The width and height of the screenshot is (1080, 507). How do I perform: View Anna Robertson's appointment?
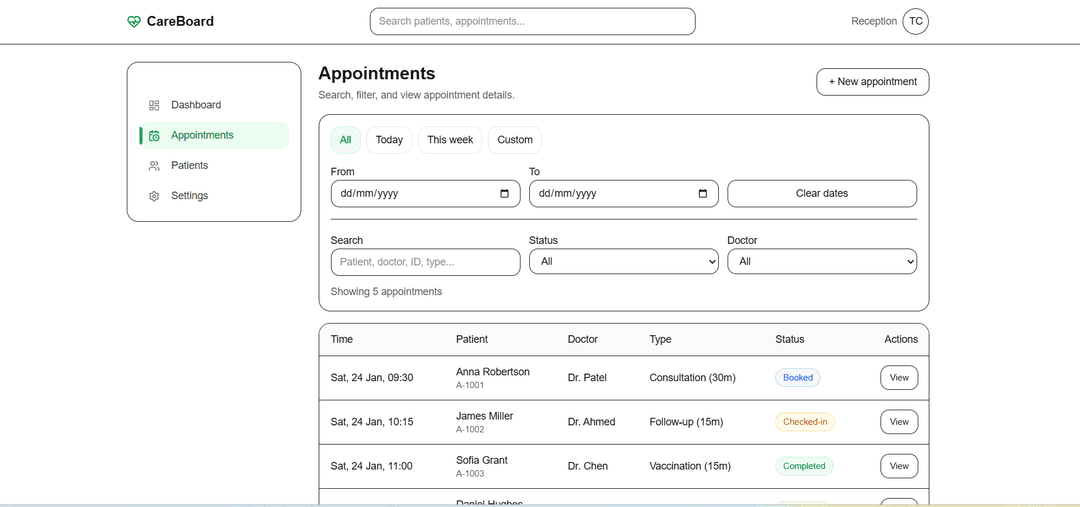898,378
